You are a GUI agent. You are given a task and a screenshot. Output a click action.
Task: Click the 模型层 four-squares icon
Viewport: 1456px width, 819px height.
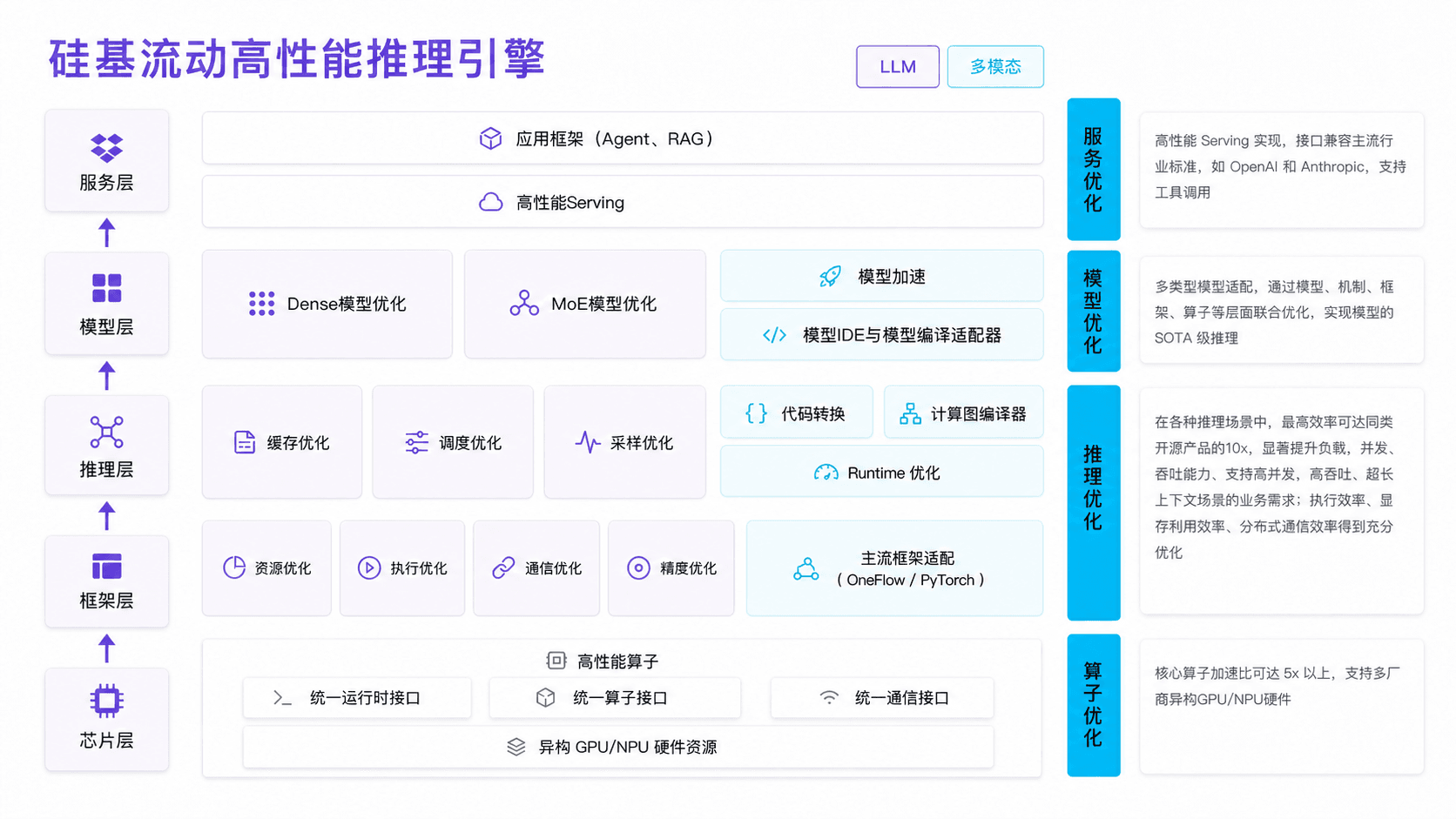tap(106, 288)
